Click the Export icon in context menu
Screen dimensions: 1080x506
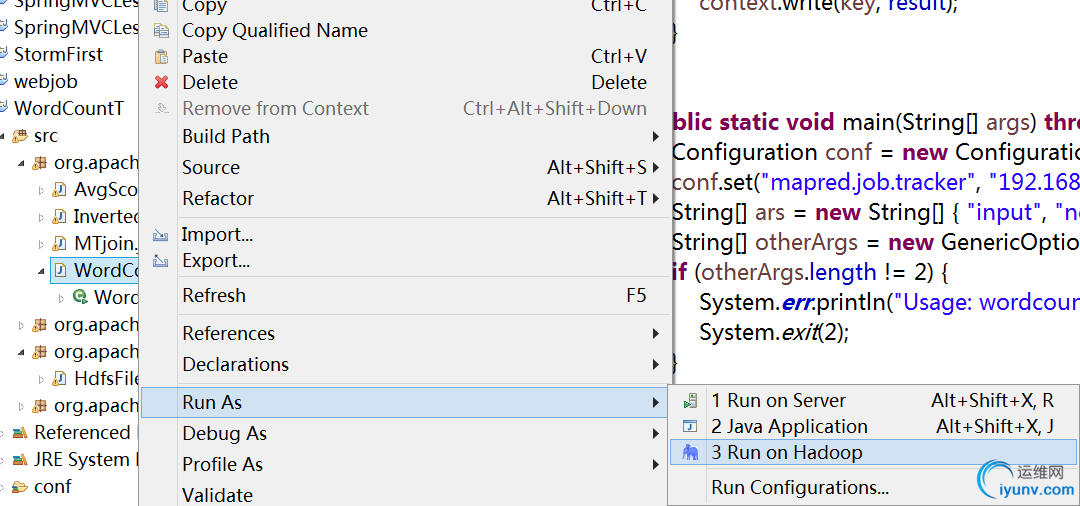click(161, 262)
